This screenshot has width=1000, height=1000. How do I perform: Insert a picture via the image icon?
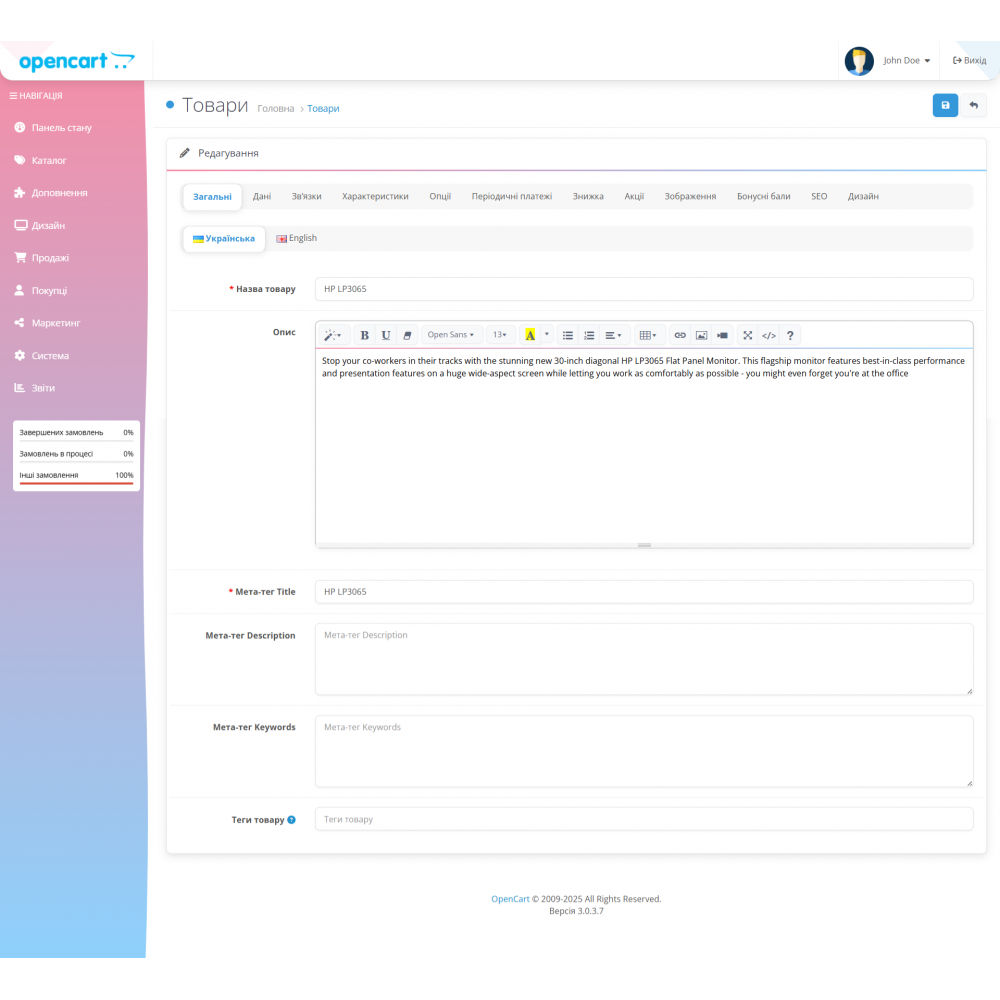click(x=701, y=335)
